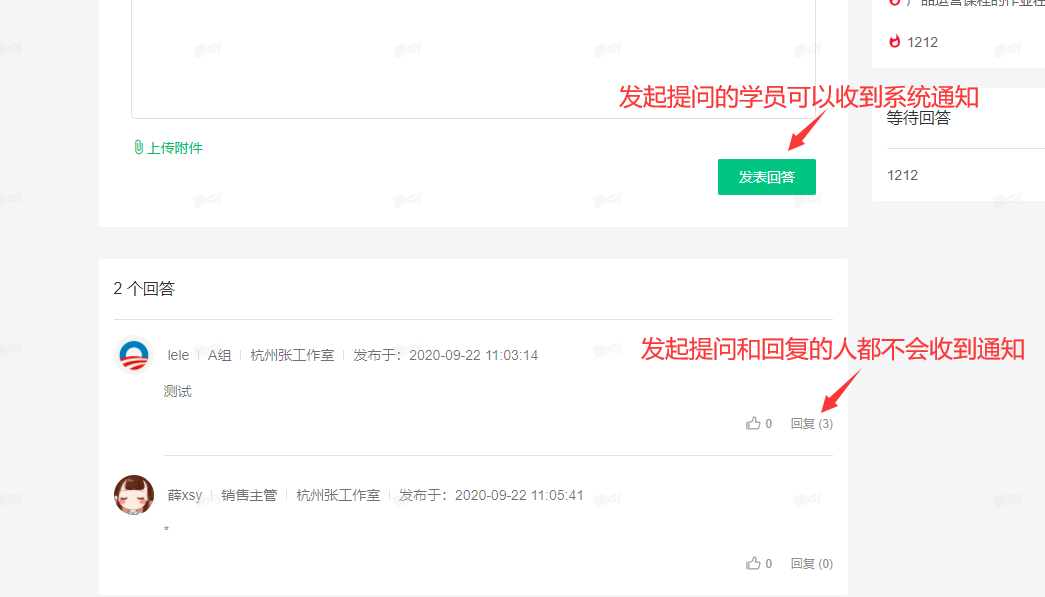1045x597 pixels.
Task: Click the paperclip upload attachment icon
Action: click(139, 147)
